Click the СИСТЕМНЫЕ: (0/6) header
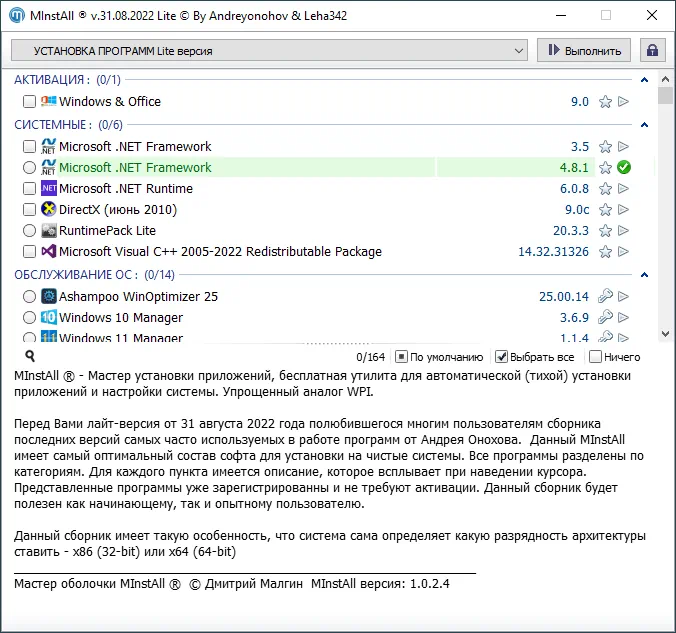This screenshot has height=633, width=676. tap(69, 125)
